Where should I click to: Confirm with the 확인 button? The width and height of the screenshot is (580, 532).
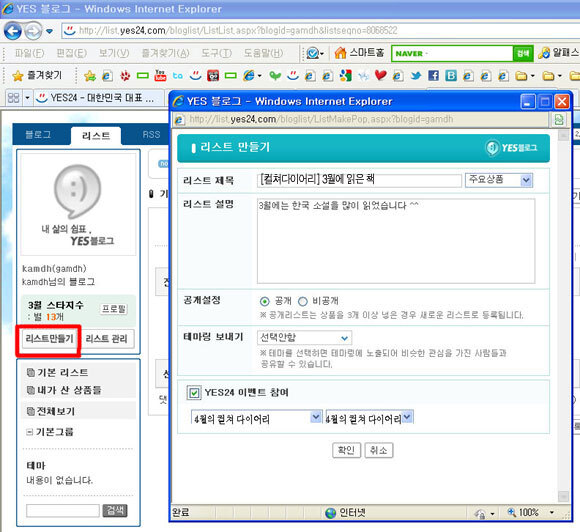(346, 450)
